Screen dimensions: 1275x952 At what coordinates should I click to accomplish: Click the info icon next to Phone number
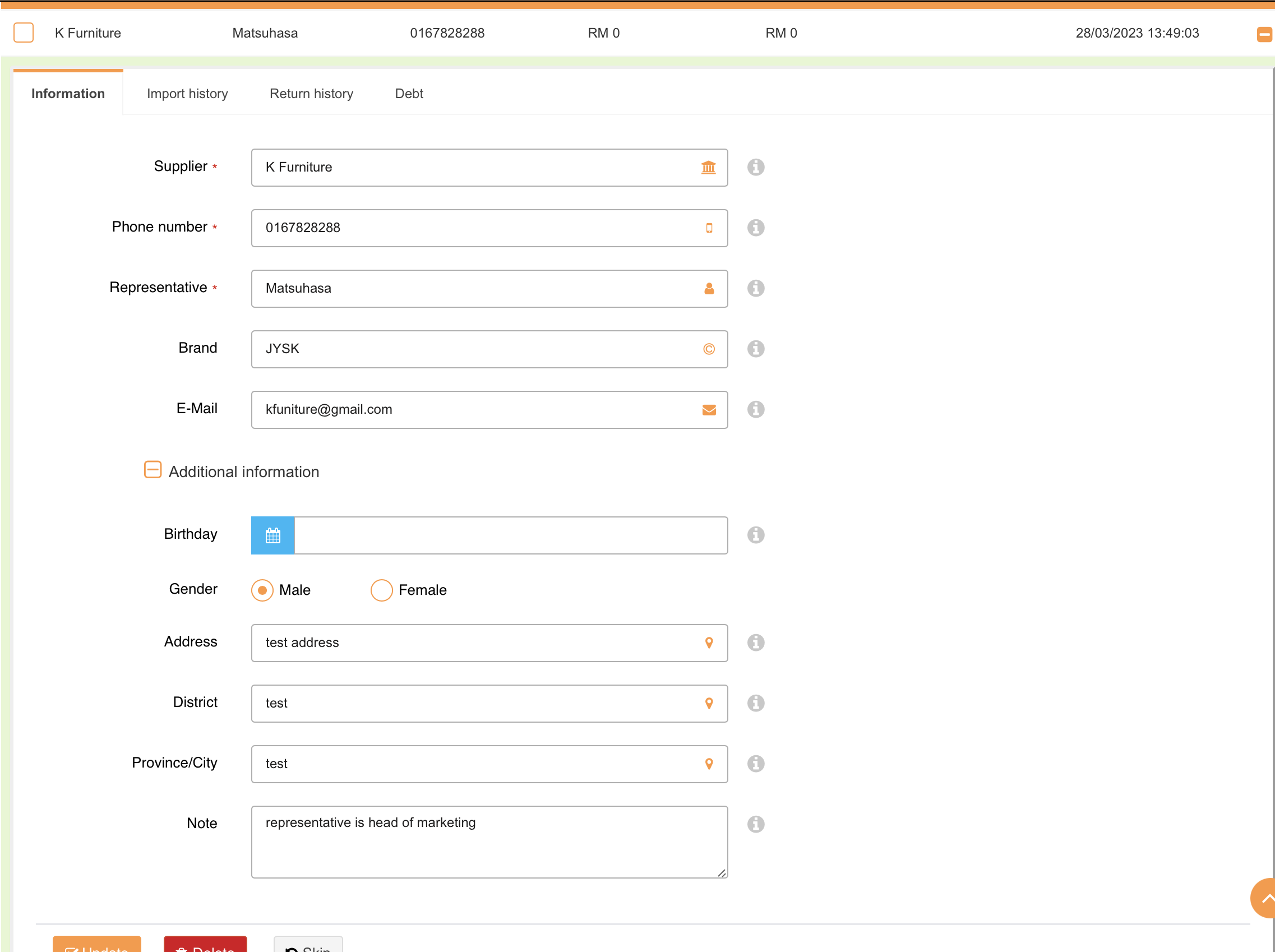755,228
